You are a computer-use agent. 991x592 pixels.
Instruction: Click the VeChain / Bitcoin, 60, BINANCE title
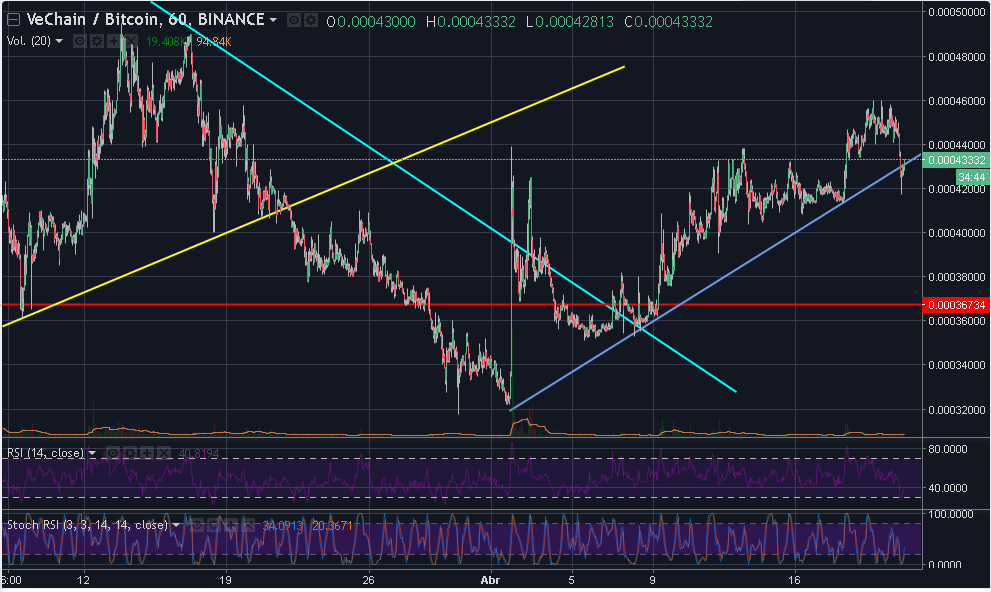145,20
